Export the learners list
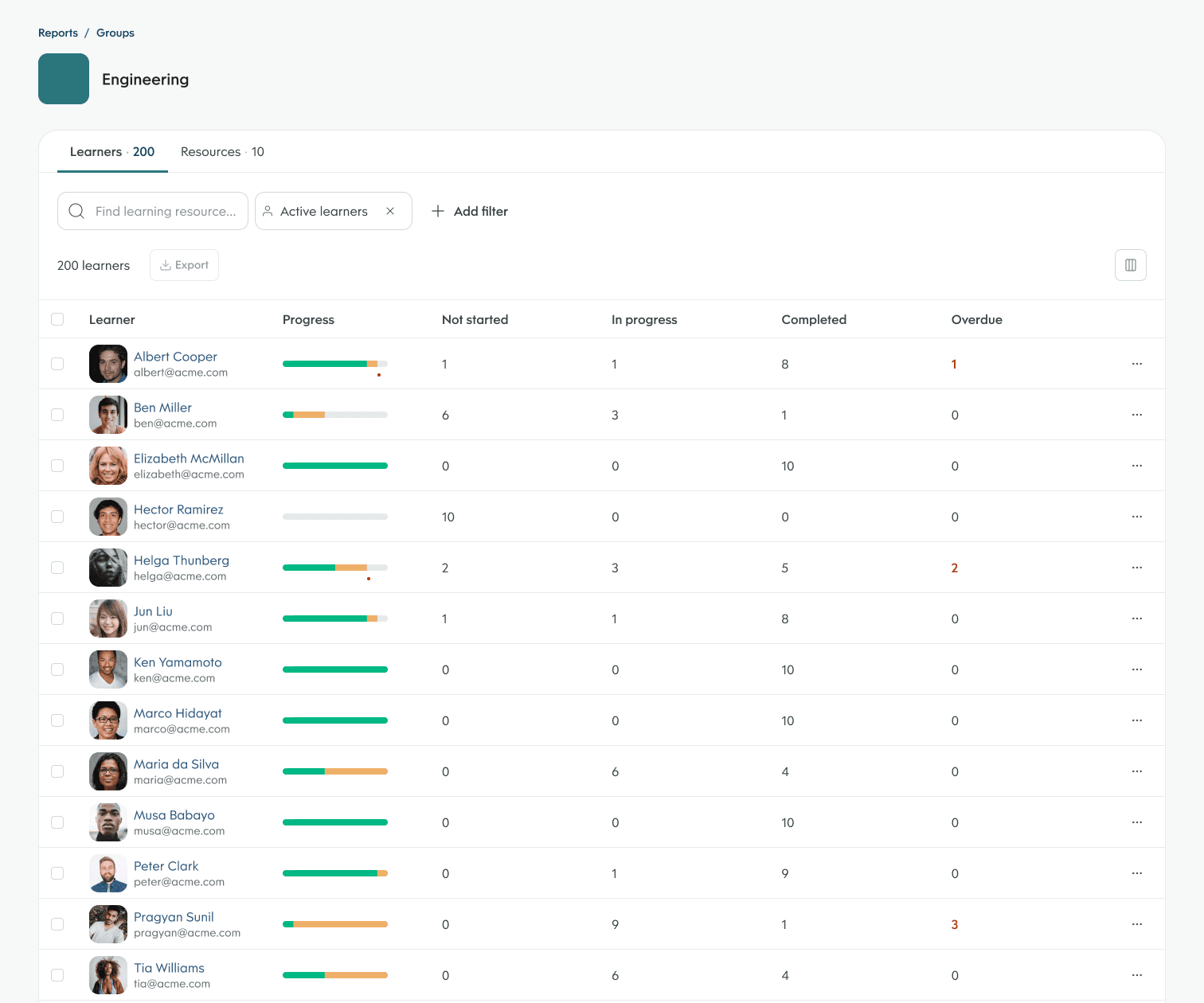This screenshot has width=1204, height=1003. pyautogui.click(x=184, y=265)
